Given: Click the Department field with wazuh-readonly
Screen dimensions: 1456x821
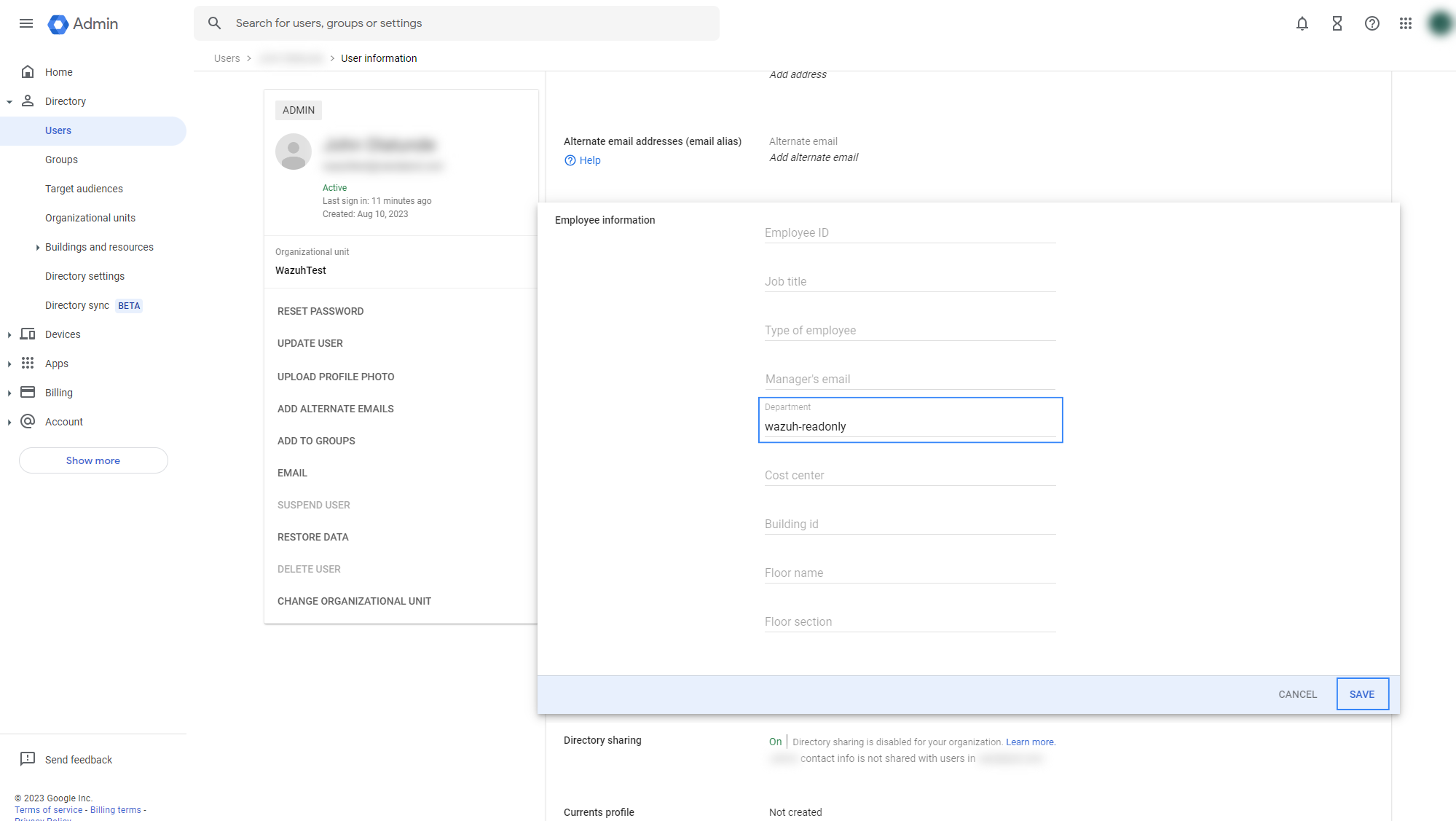Looking at the screenshot, I should tap(909, 427).
